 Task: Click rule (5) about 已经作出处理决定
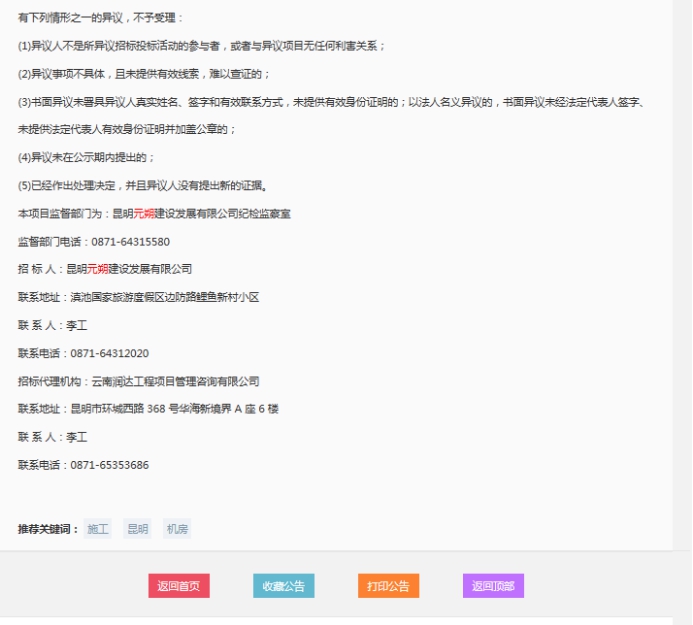(x=142, y=186)
